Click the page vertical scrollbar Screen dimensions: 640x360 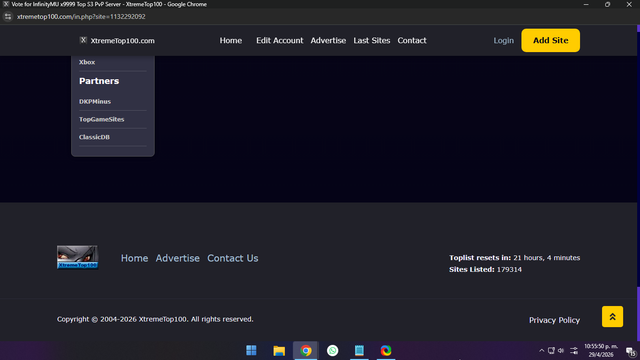[x=638, y=183]
